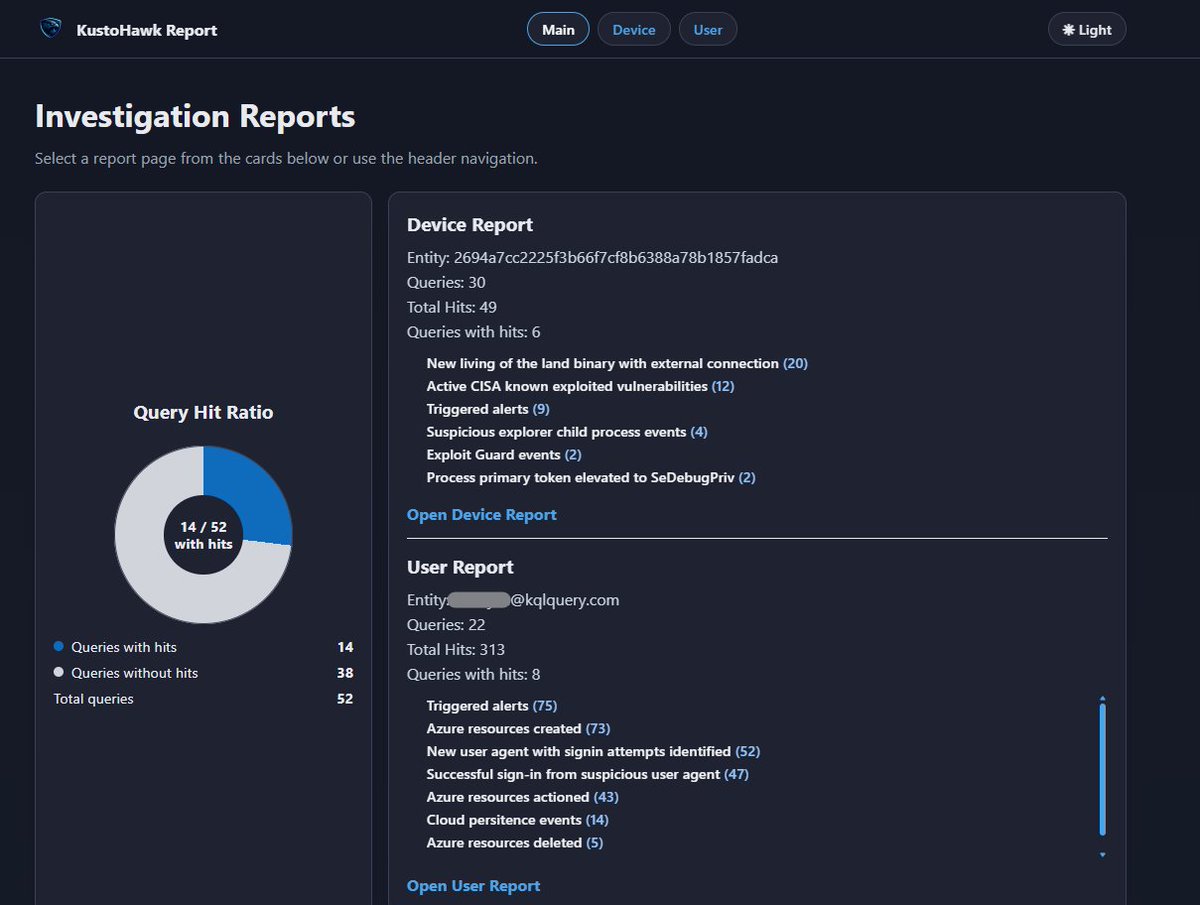Image resolution: width=1200 pixels, height=905 pixels.
Task: Select device 'Triggered alerts (9)' row
Action: coord(488,409)
